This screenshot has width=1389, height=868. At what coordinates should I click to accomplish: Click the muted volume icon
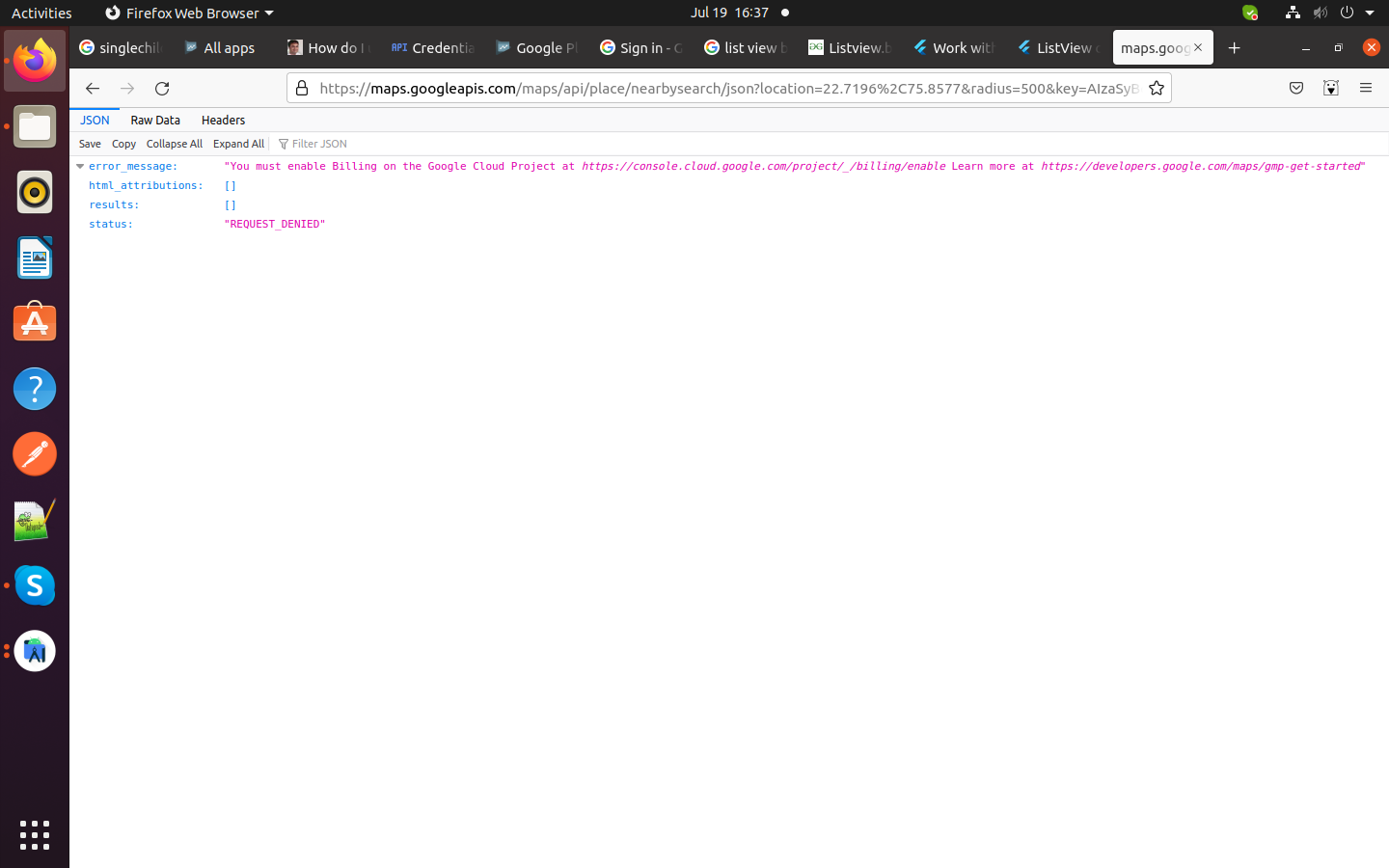tap(1320, 13)
